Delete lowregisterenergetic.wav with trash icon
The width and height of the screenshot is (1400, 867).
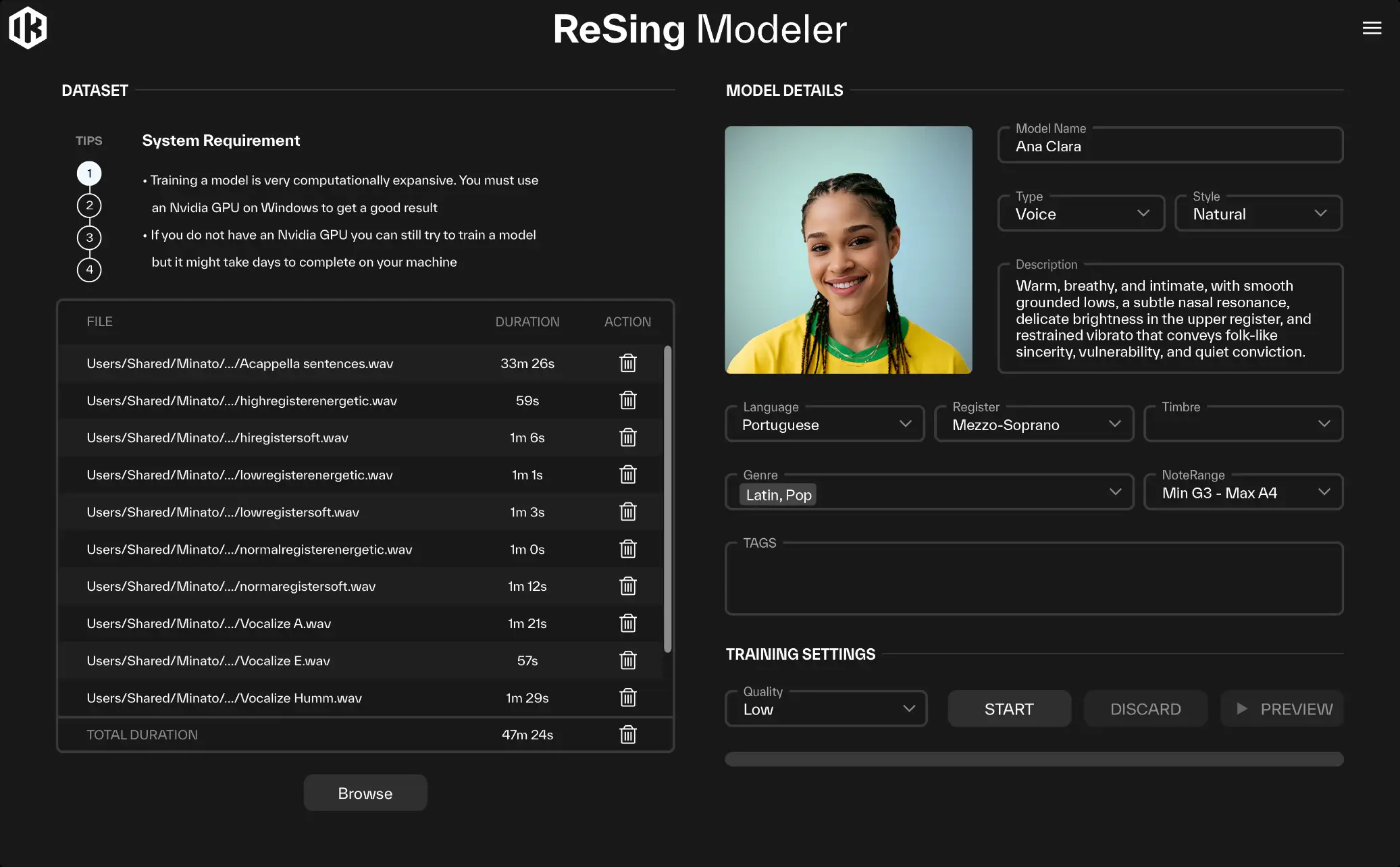(628, 475)
